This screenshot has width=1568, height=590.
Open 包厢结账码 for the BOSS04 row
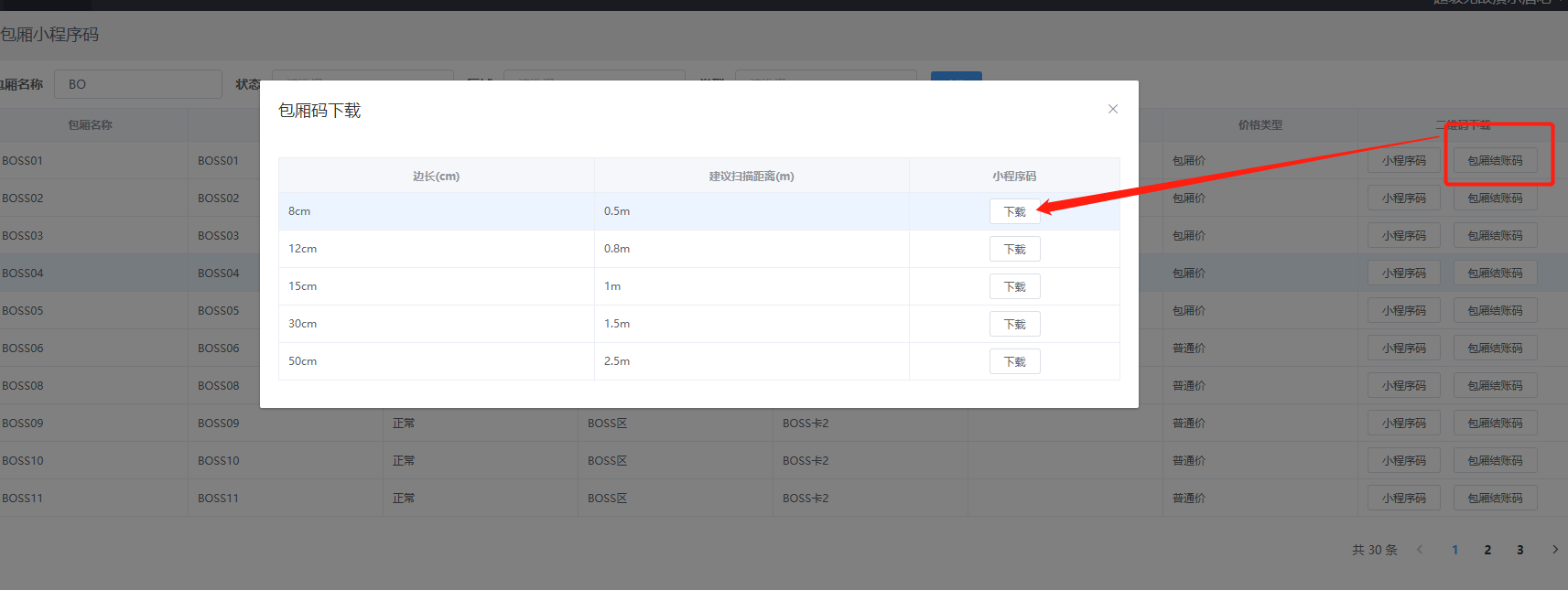click(1496, 273)
